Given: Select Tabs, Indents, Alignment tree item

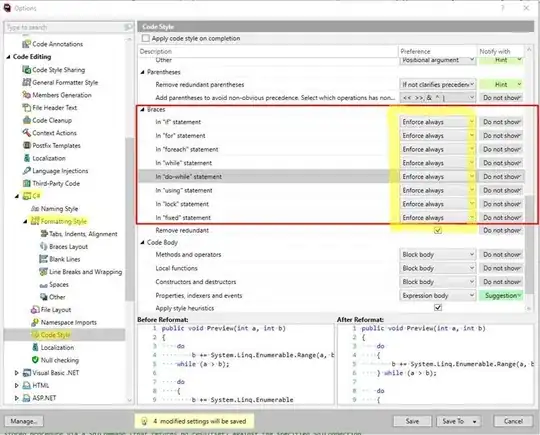Looking at the screenshot, I should point(83,234).
